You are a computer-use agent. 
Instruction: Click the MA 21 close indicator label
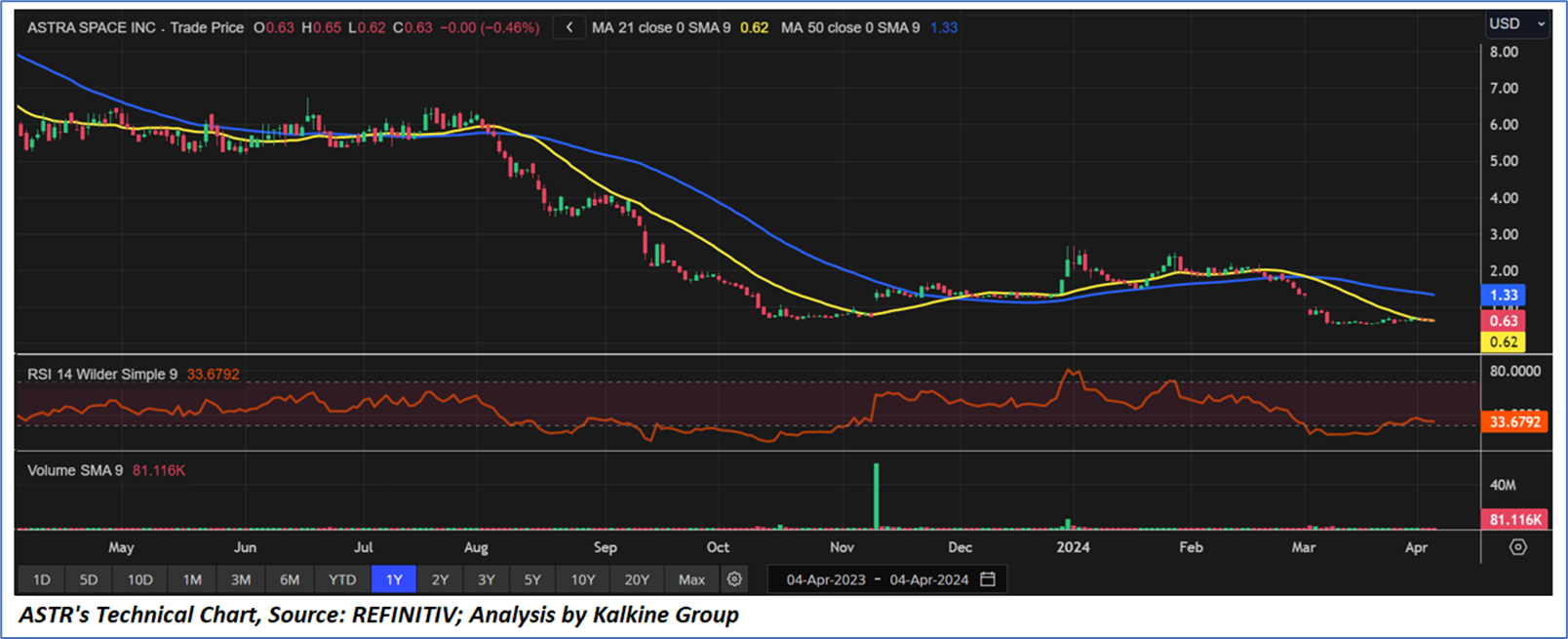click(660, 27)
